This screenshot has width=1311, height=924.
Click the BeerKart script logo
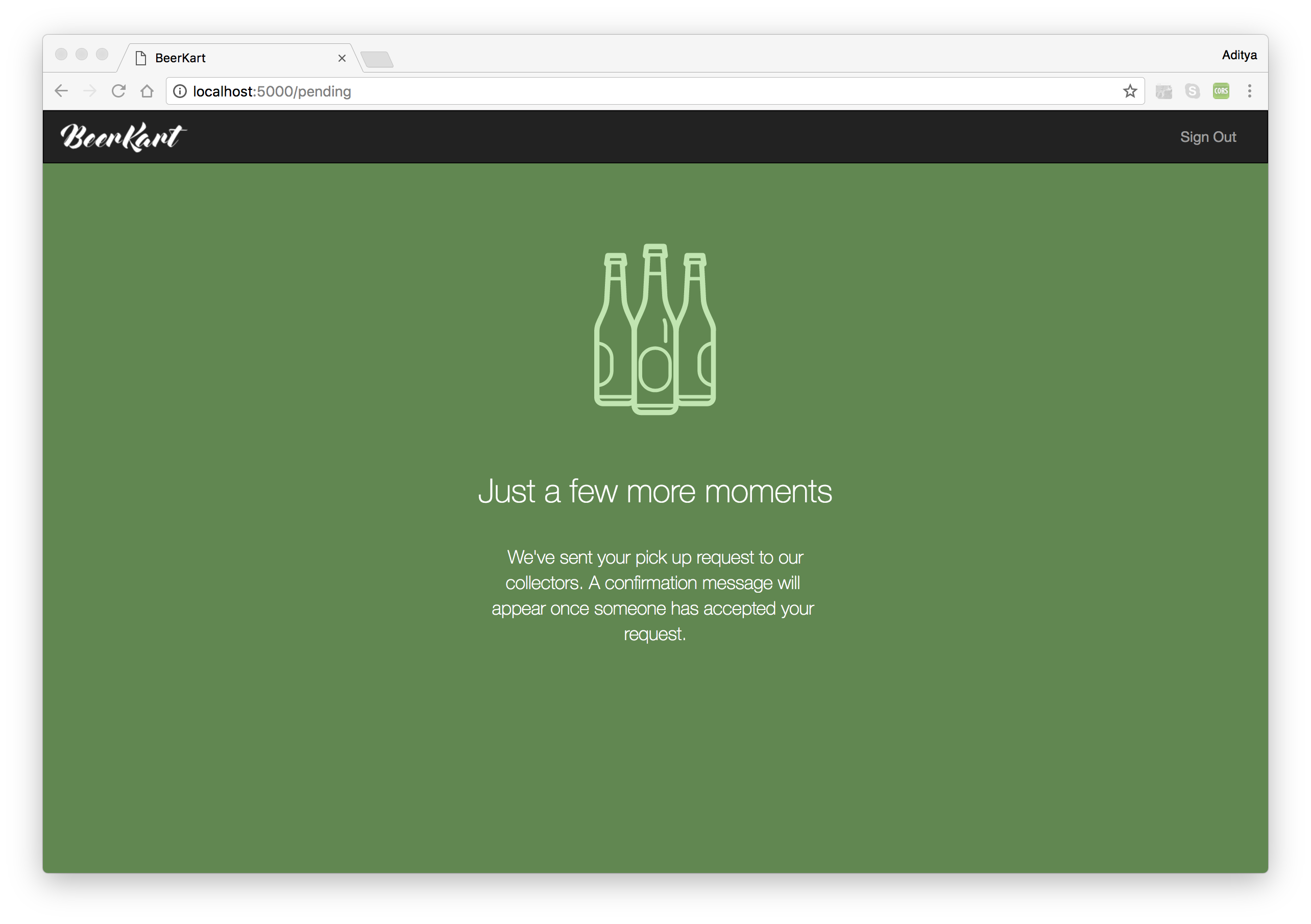coord(123,137)
